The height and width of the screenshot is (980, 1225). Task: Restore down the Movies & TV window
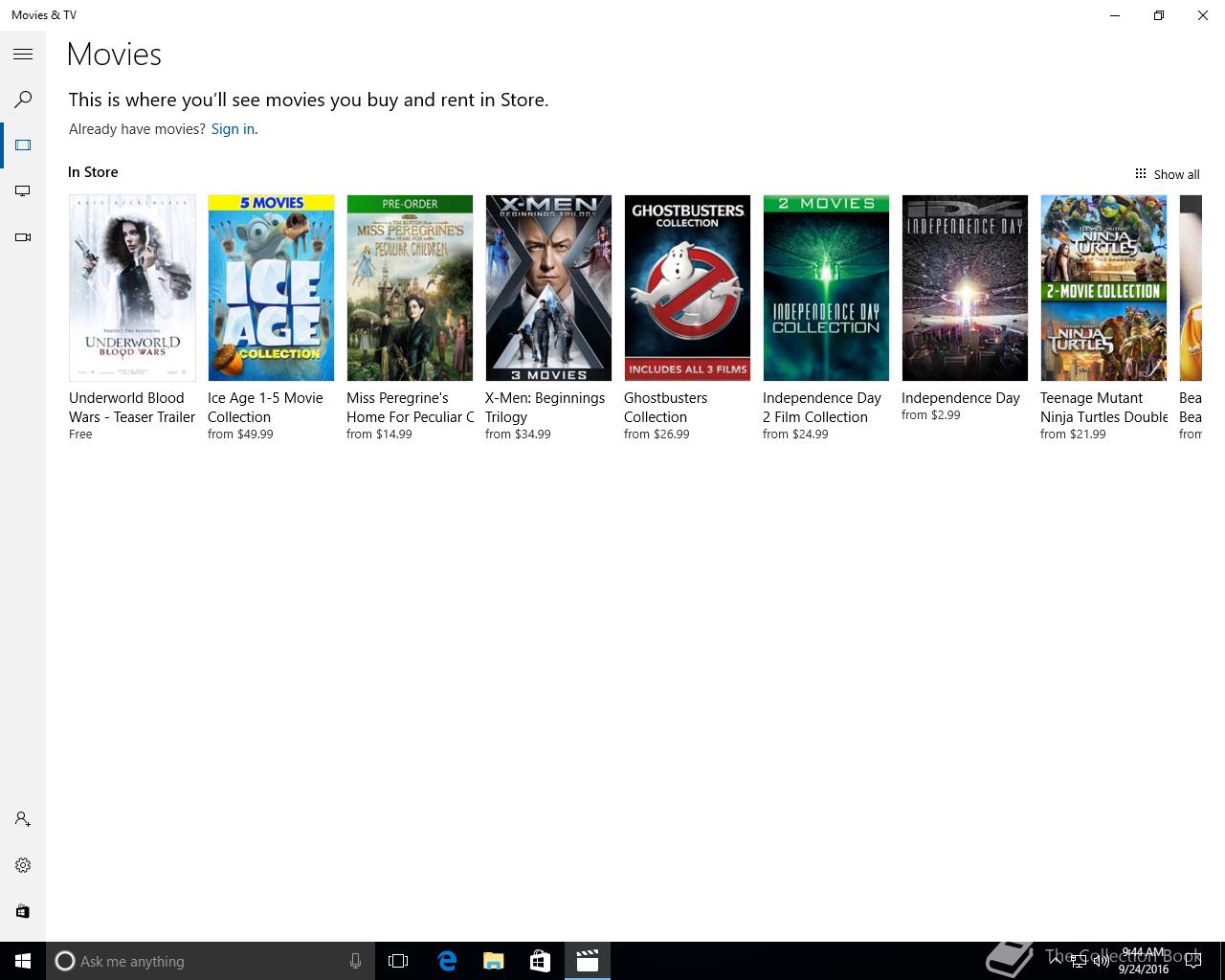pyautogui.click(x=1159, y=15)
